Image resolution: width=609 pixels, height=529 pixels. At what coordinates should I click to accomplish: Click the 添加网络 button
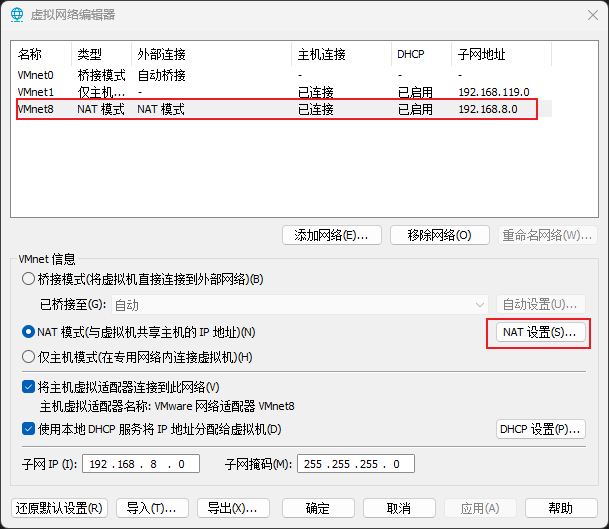331,235
